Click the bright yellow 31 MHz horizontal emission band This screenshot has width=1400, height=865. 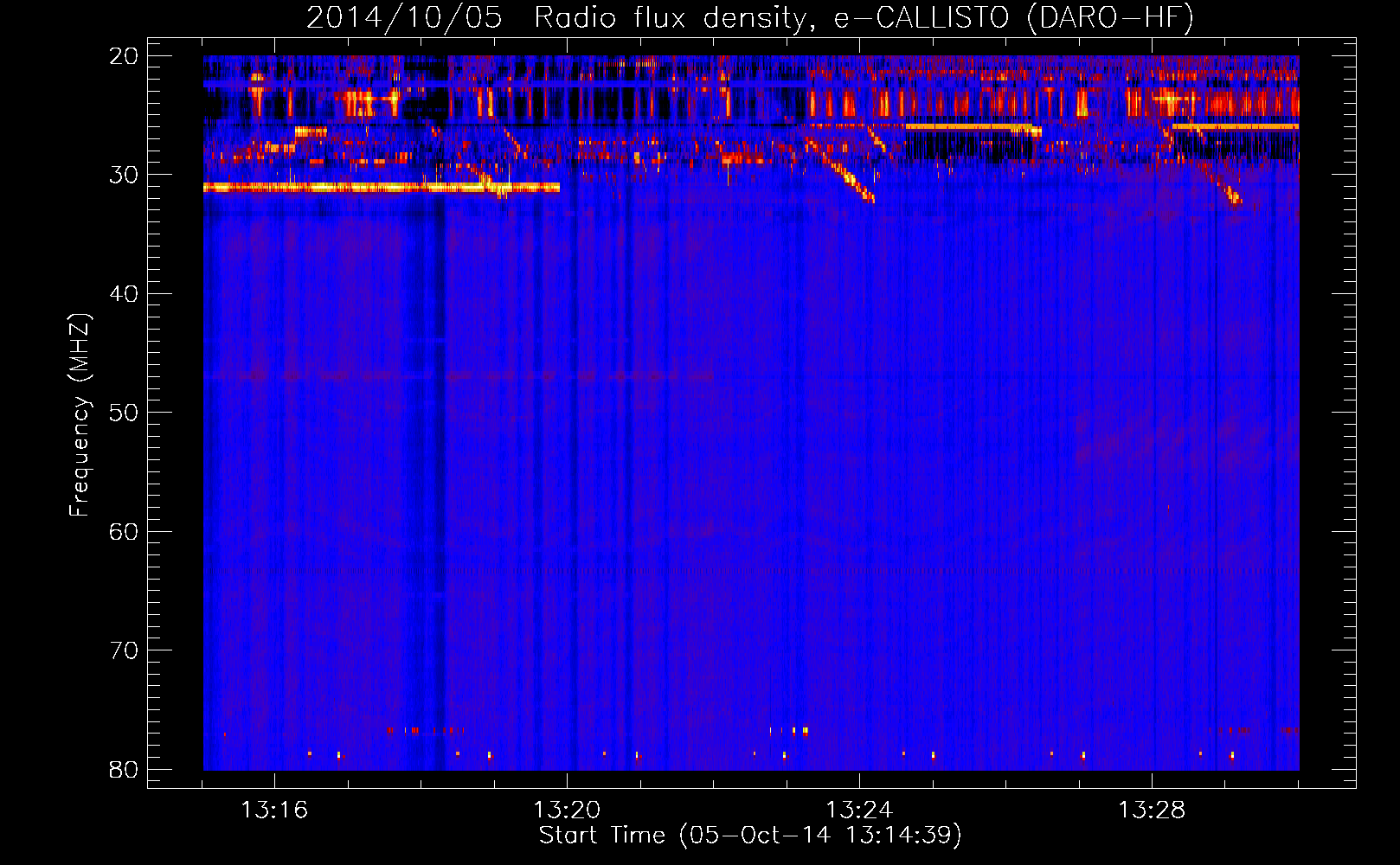(382, 187)
